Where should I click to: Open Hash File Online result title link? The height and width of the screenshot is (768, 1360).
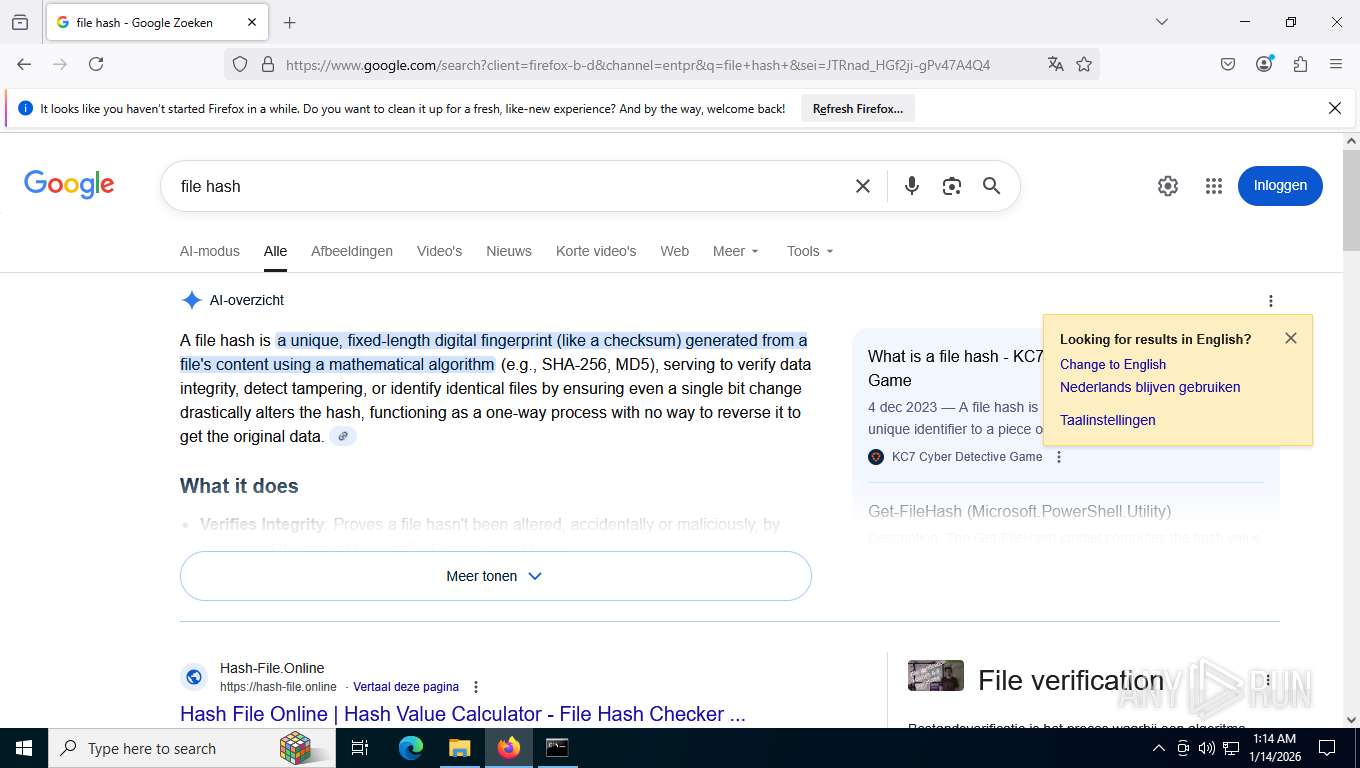(x=463, y=714)
